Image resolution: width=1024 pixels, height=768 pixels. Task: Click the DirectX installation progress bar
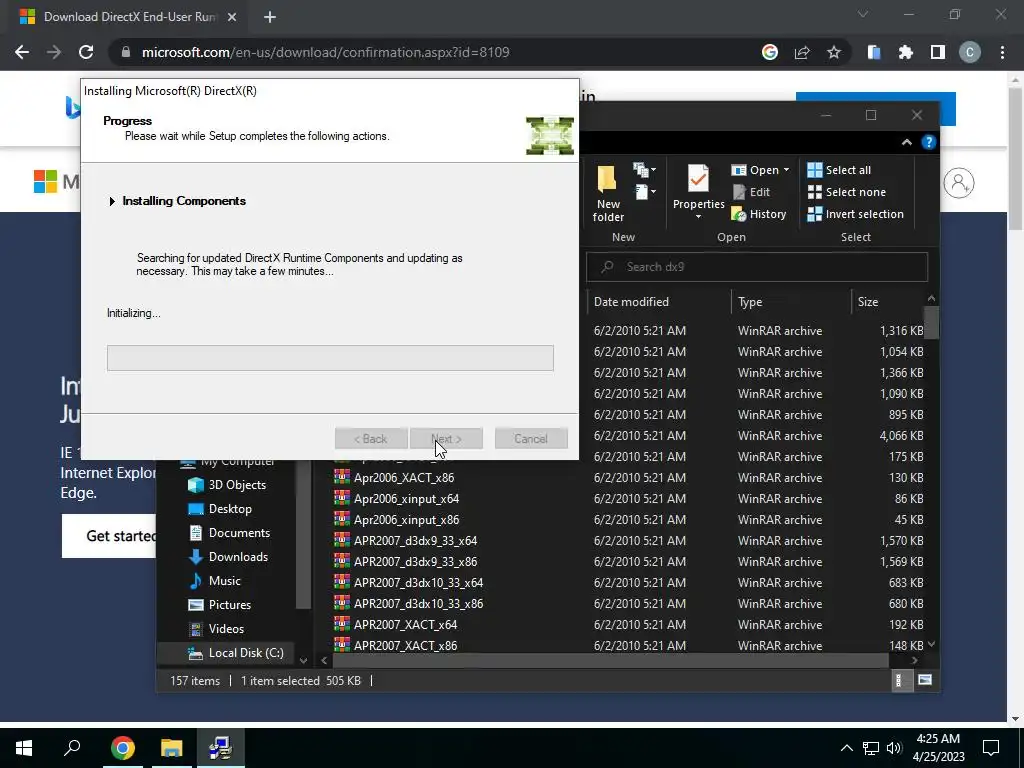click(x=330, y=358)
